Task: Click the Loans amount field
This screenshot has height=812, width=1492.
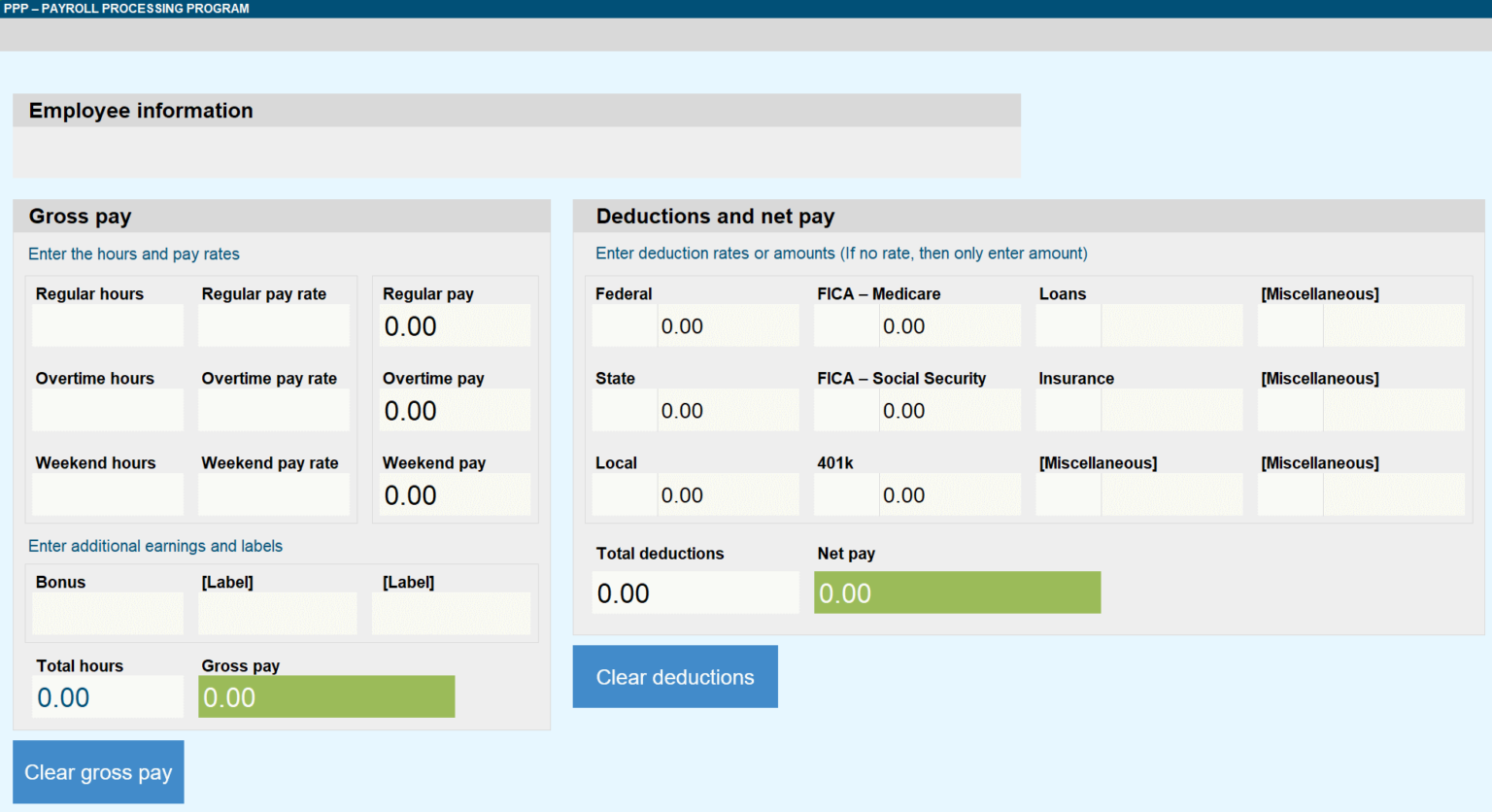Action: 1171,326
